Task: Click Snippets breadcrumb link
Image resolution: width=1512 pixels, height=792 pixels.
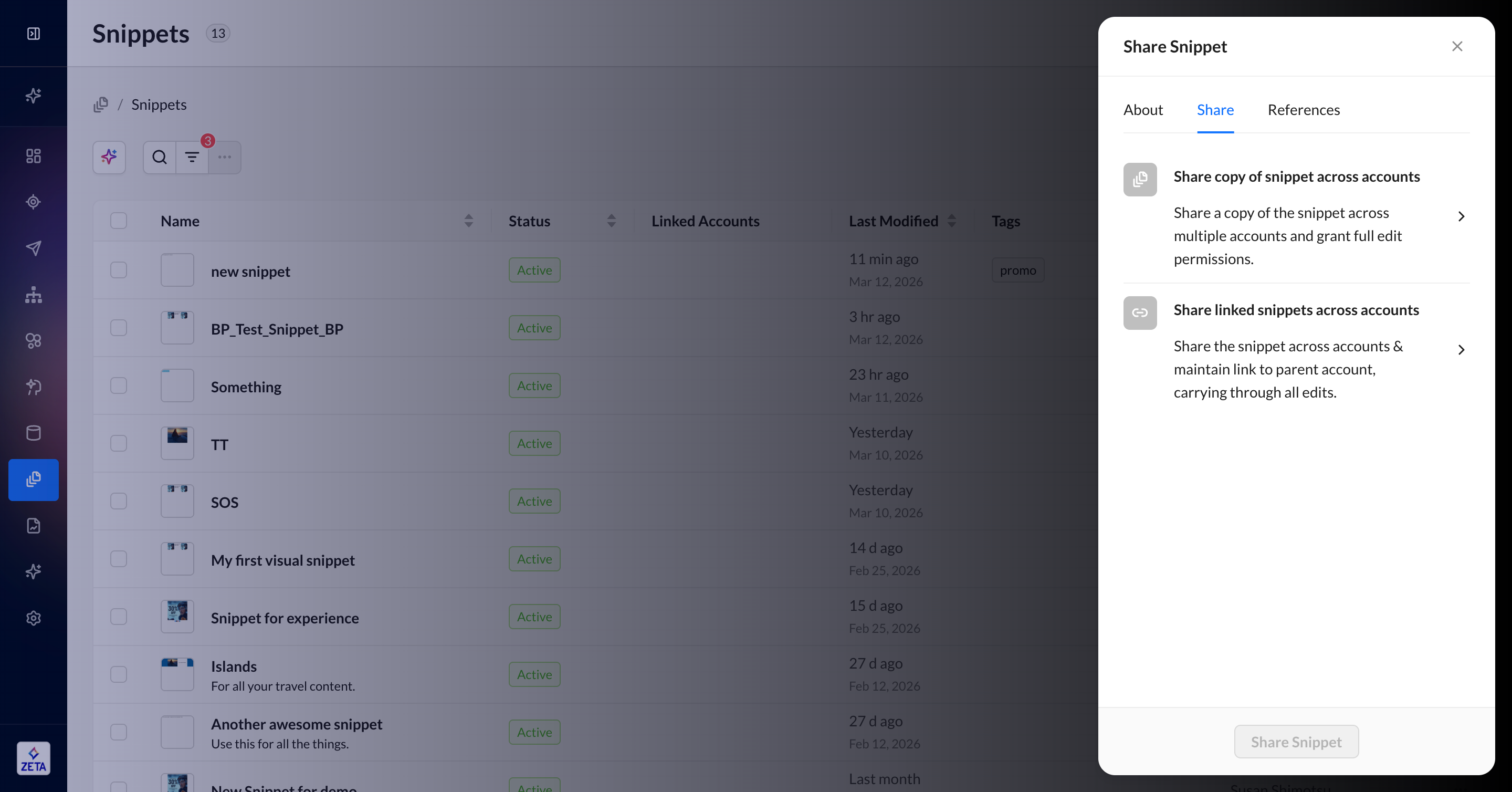Action: click(x=159, y=105)
